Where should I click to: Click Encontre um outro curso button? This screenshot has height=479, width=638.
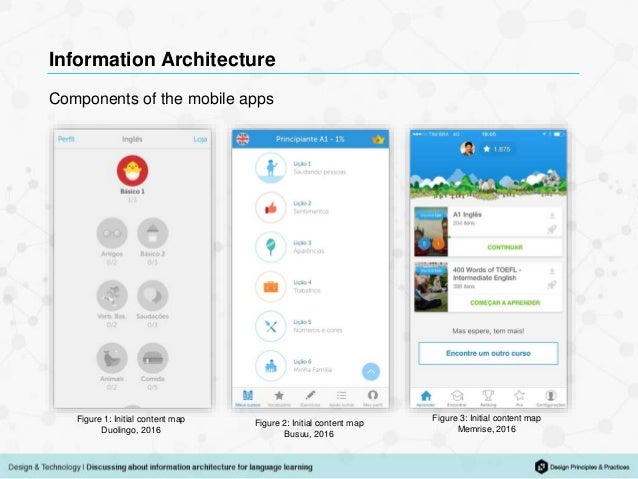click(488, 353)
